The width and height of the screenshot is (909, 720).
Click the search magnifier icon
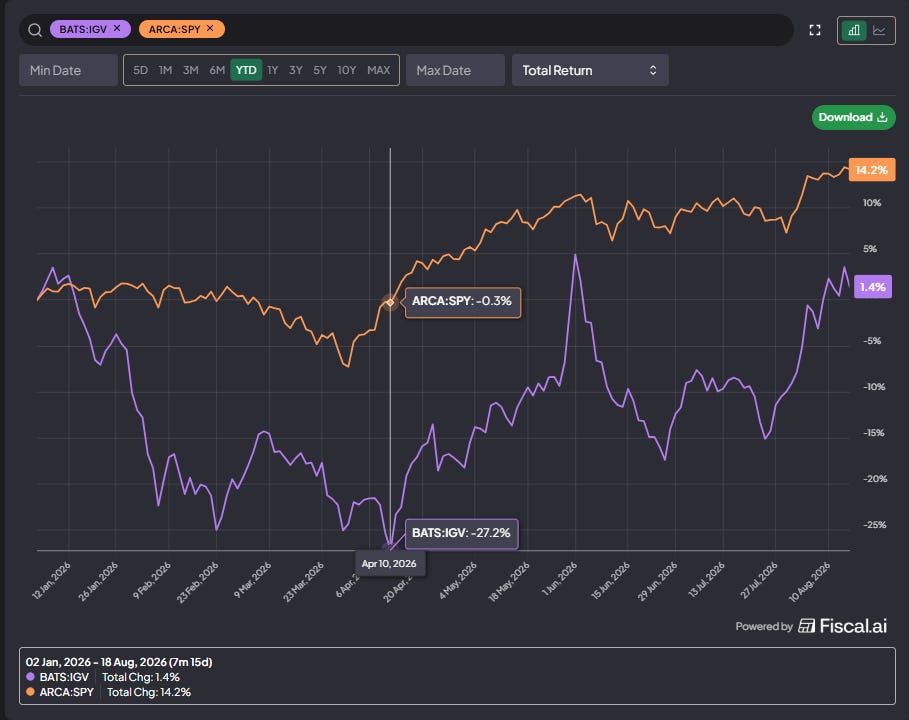35,30
